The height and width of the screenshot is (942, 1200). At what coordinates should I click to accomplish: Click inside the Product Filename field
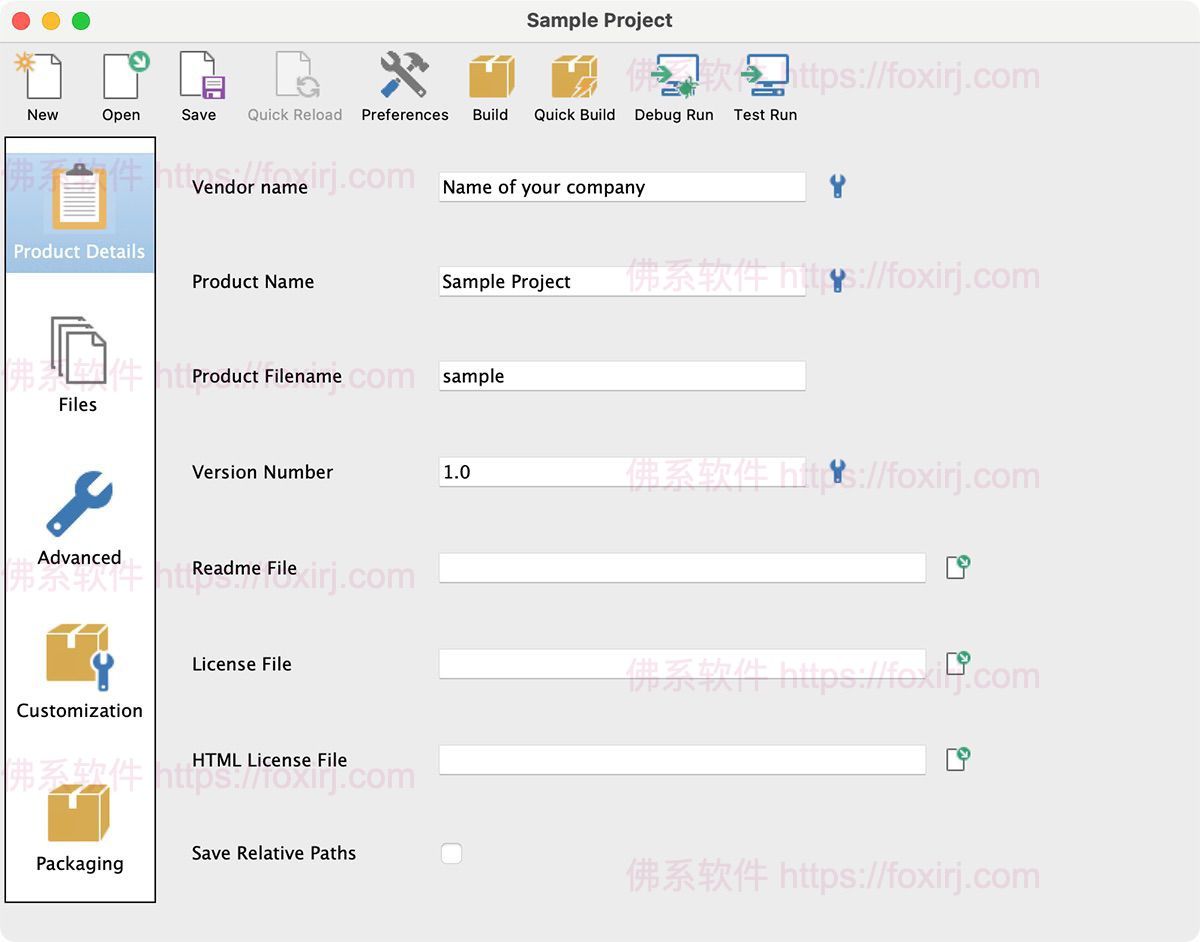[620, 376]
